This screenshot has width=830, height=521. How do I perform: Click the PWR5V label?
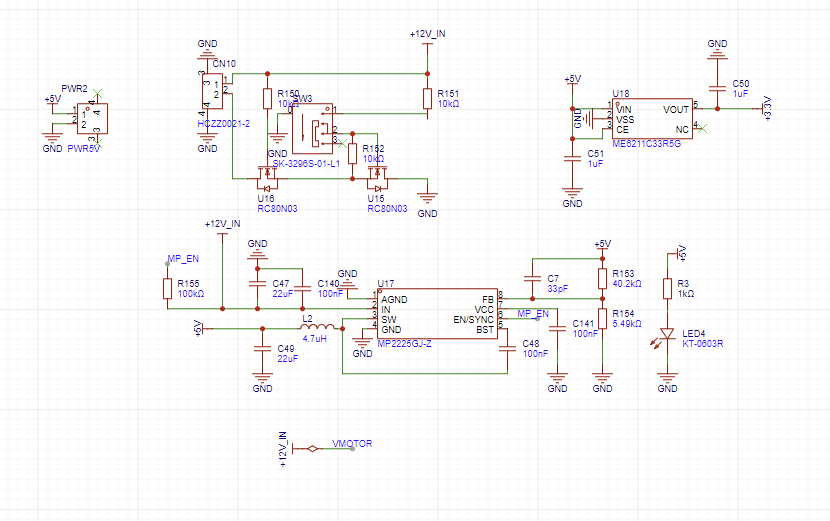[x=84, y=149]
